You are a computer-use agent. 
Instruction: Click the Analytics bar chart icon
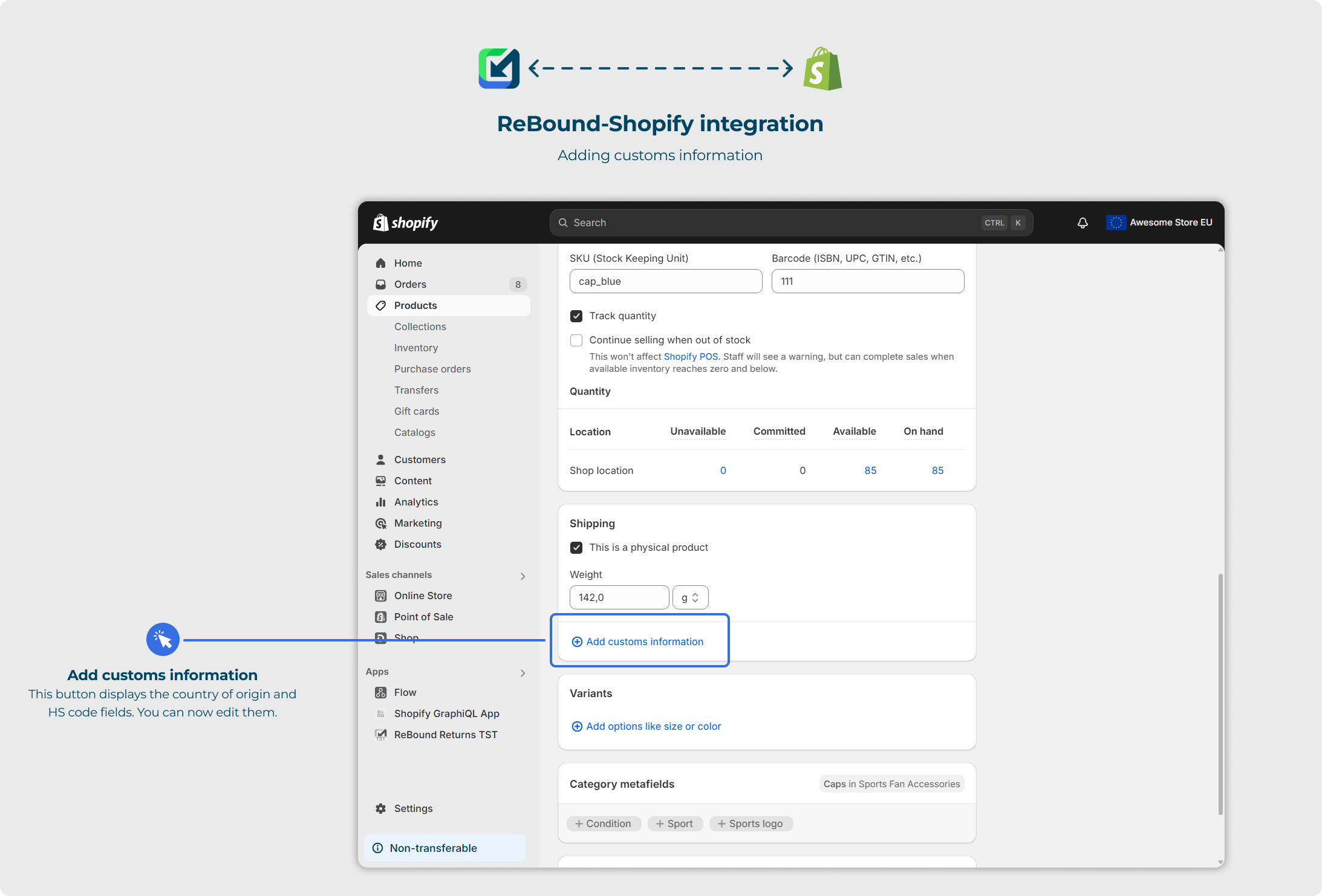(x=380, y=502)
